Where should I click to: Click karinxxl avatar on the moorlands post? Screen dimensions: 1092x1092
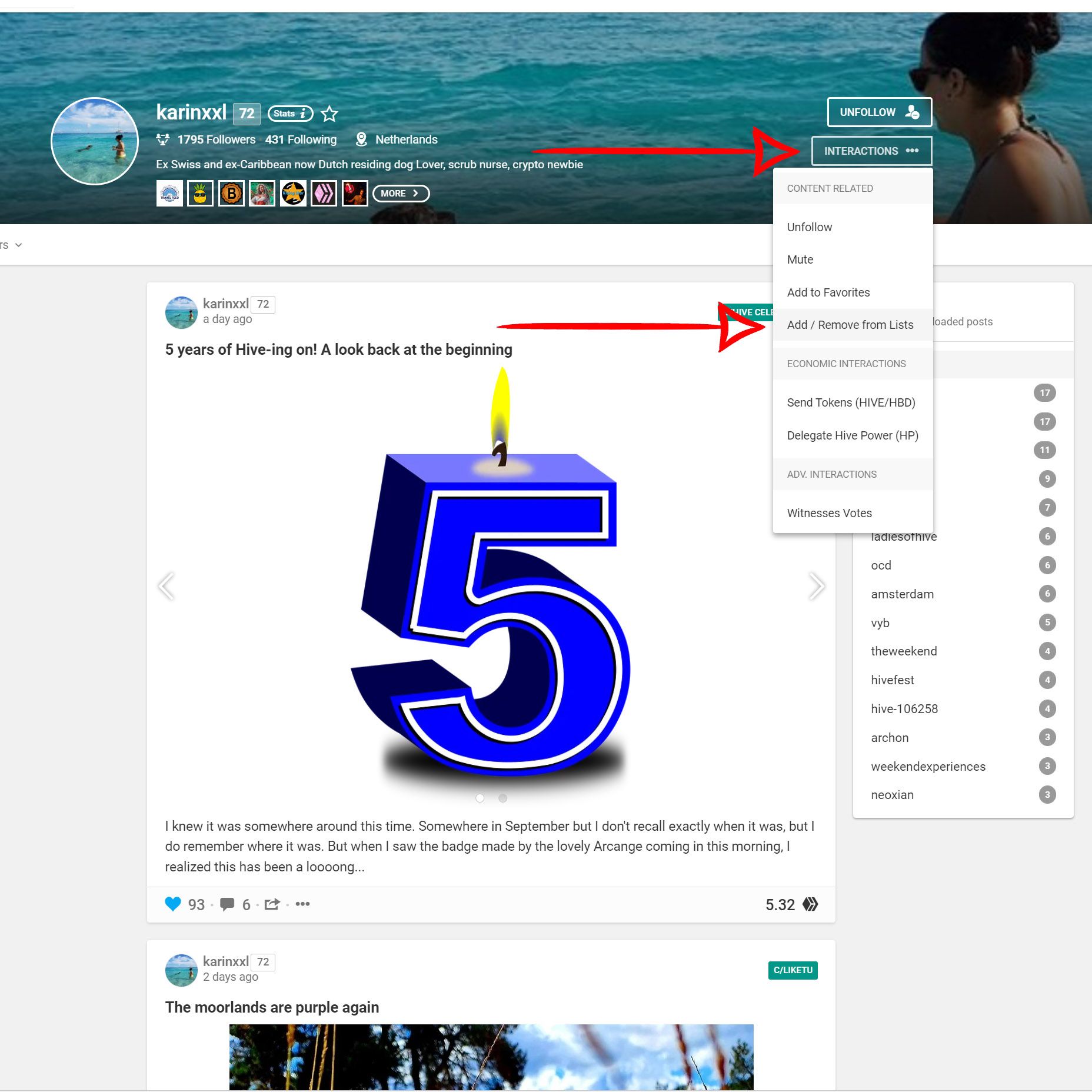[x=181, y=970]
